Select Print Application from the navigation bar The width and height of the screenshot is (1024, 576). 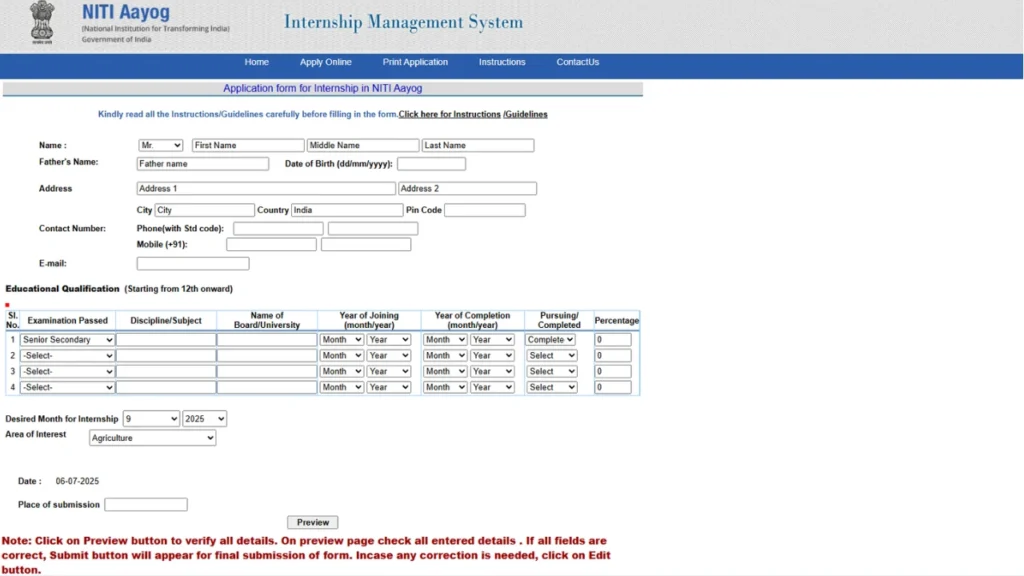(x=415, y=61)
